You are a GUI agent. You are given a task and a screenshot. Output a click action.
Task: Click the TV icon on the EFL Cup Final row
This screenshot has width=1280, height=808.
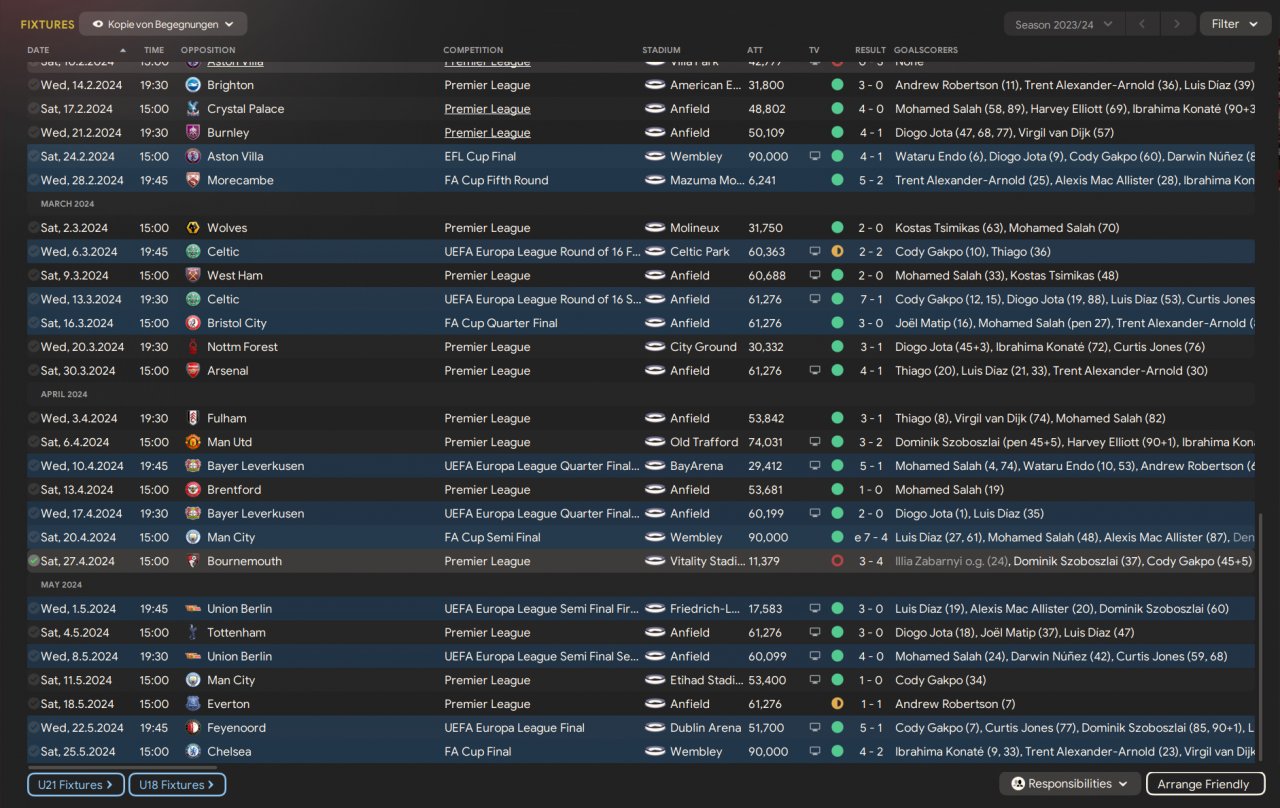[815, 157]
